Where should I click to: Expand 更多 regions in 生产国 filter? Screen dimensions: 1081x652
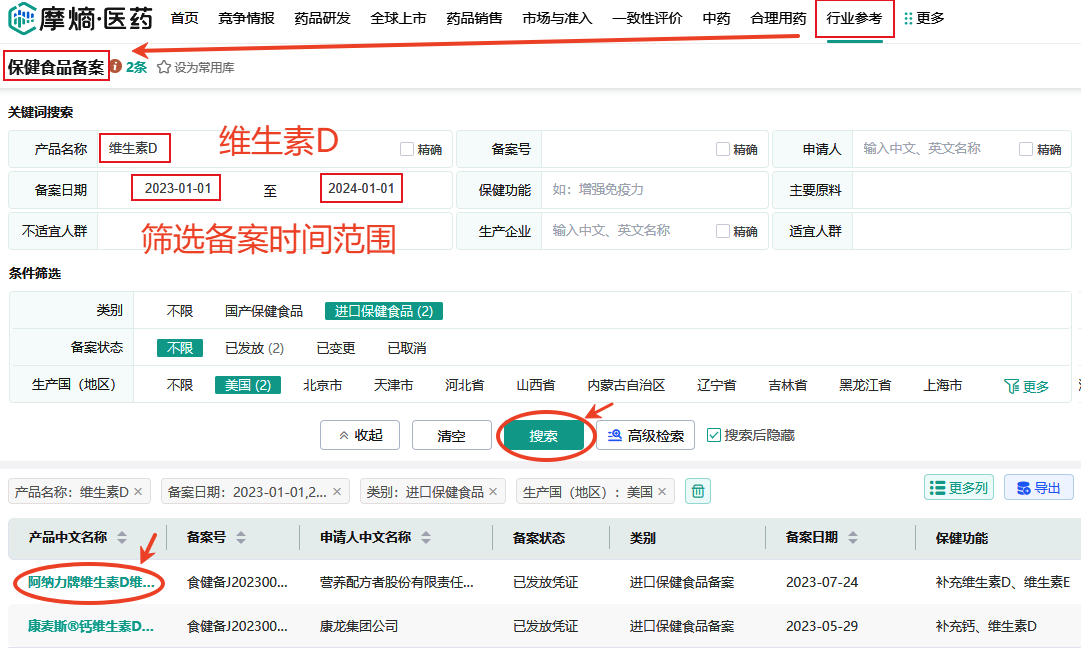(1026, 386)
